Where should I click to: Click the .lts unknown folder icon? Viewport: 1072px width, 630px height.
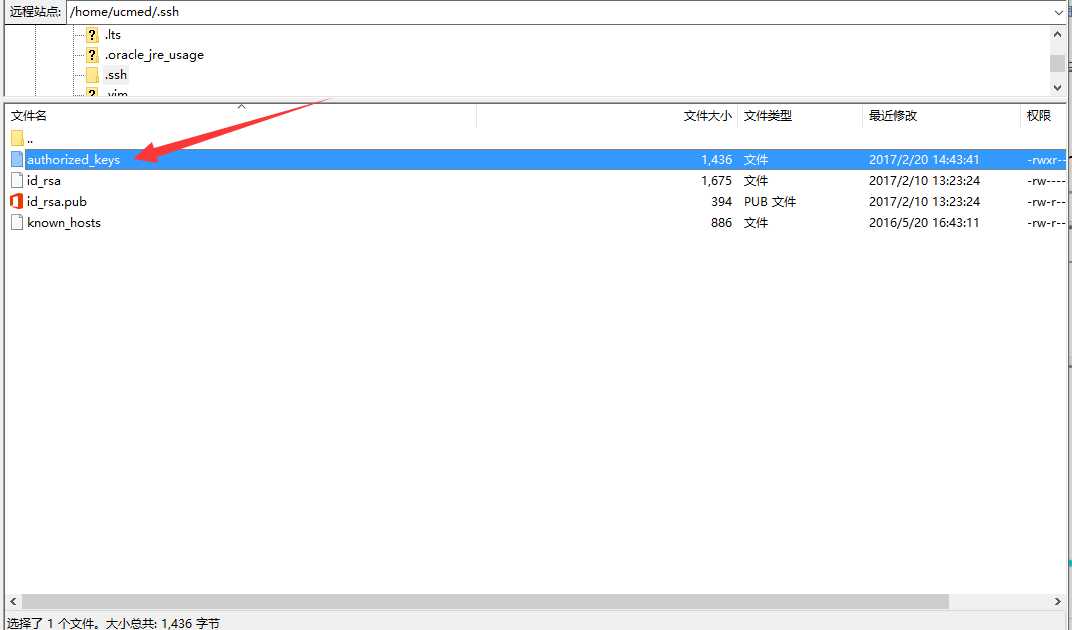click(x=92, y=34)
